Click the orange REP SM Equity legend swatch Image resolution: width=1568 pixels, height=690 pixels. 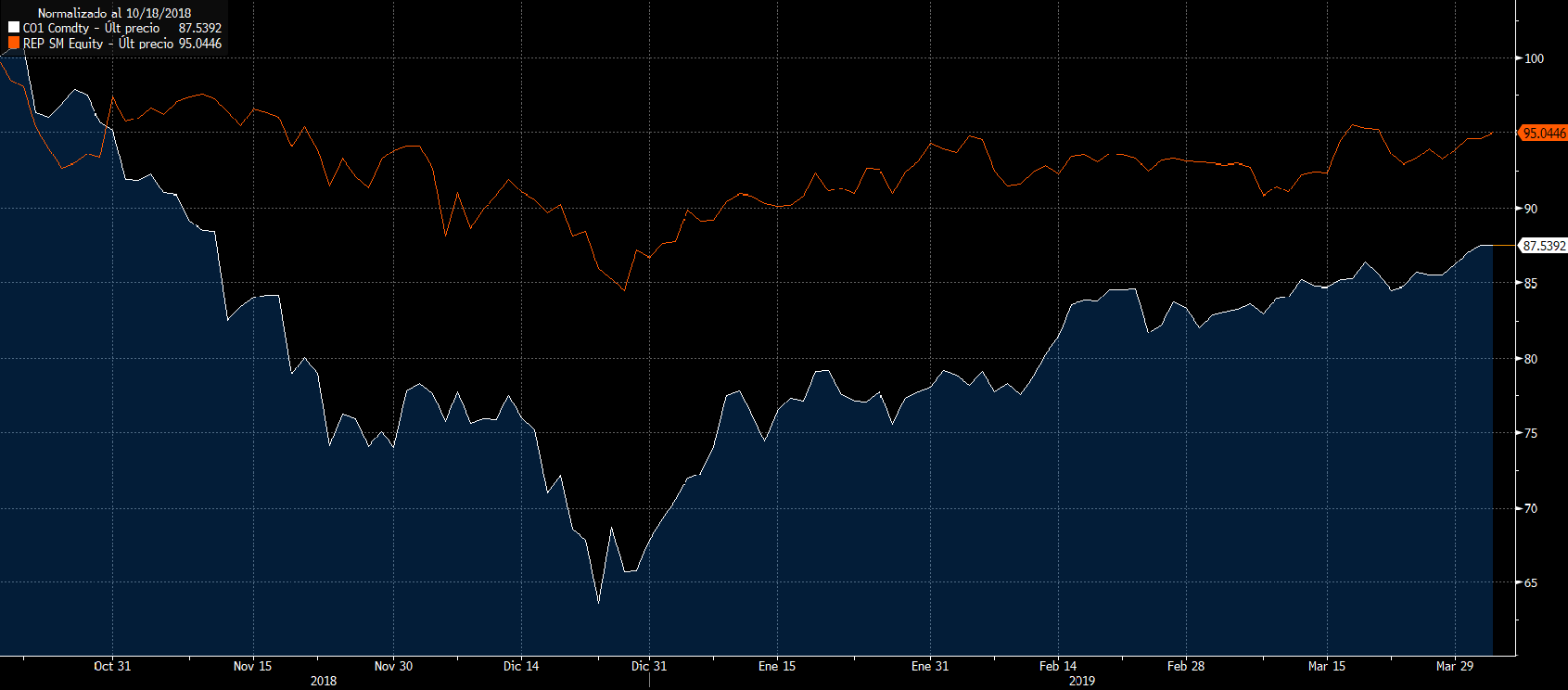14,44
